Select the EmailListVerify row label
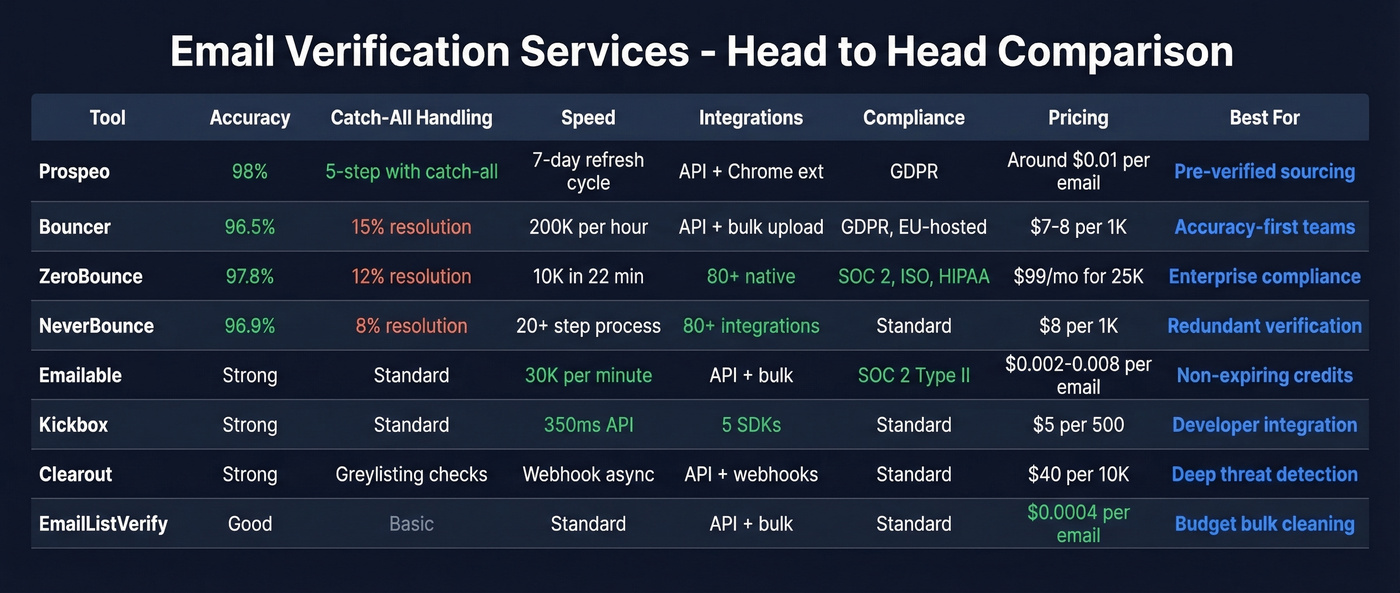The height and width of the screenshot is (593, 1400). (101, 523)
